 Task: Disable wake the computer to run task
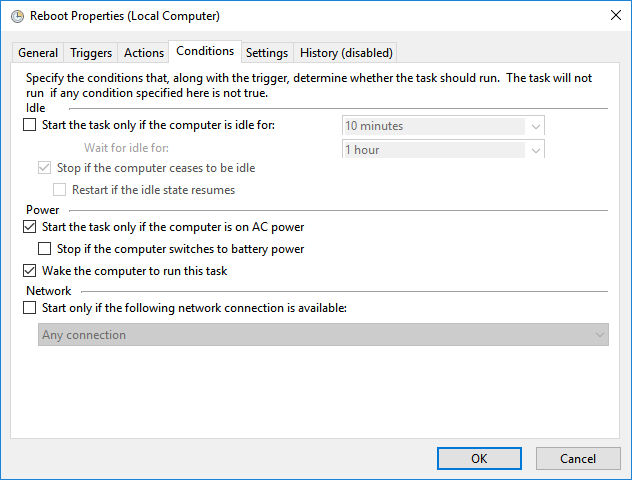click(x=29, y=271)
